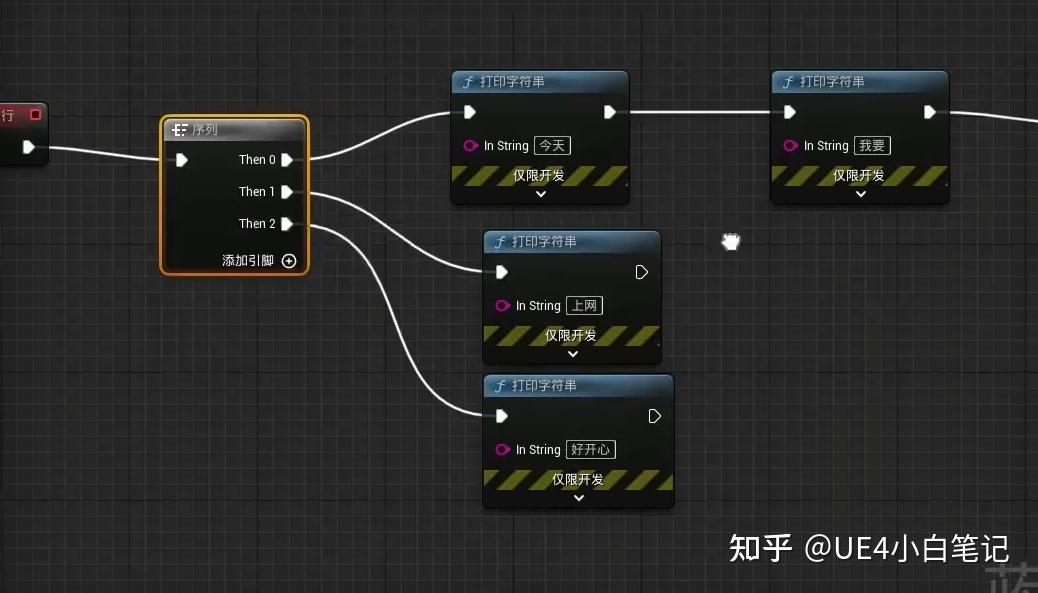1038x593 pixels.
Task: Add a pin via 添加引脚 plus icon
Action: tap(289, 261)
